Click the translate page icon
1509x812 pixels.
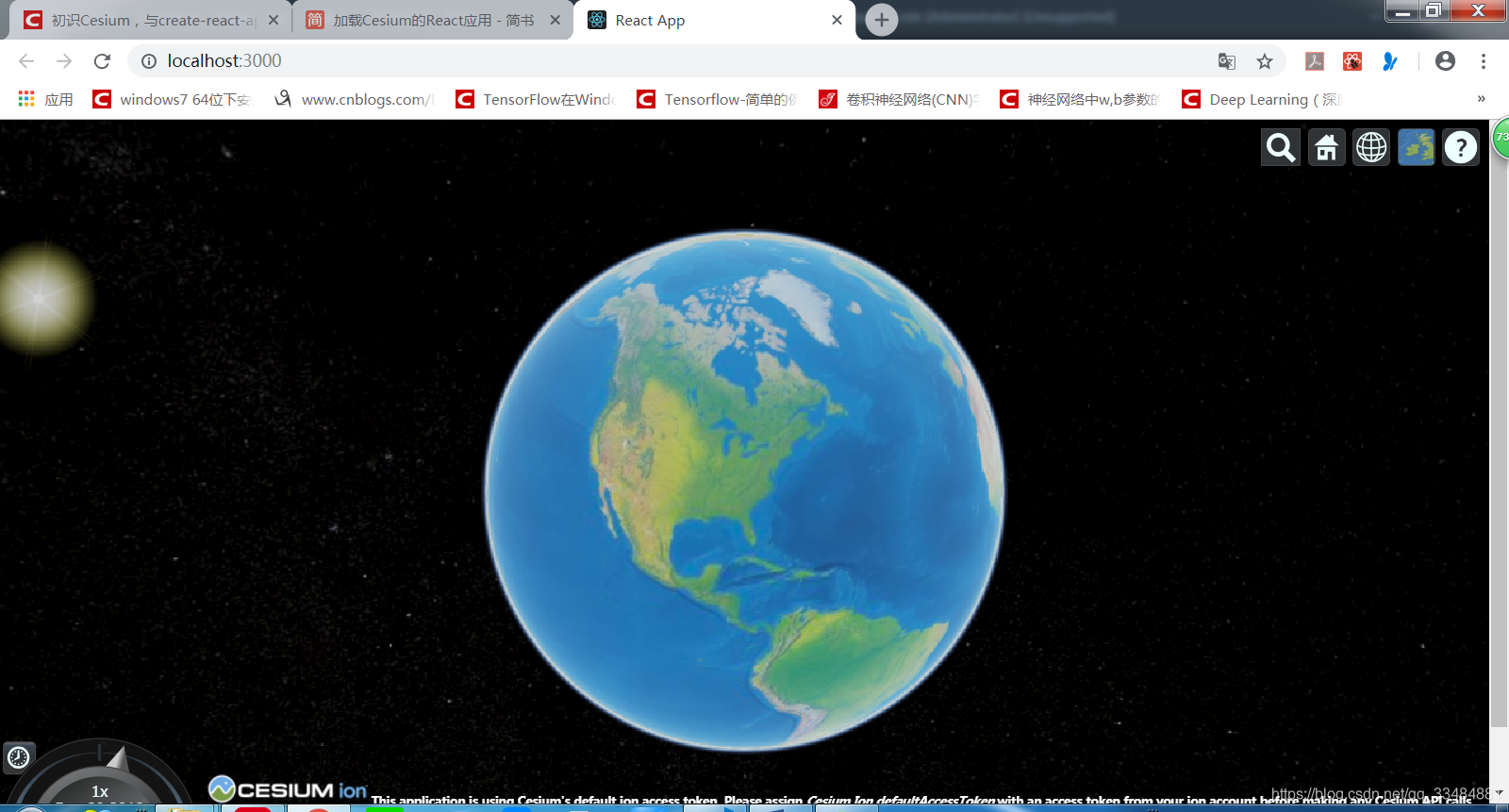pos(1226,61)
